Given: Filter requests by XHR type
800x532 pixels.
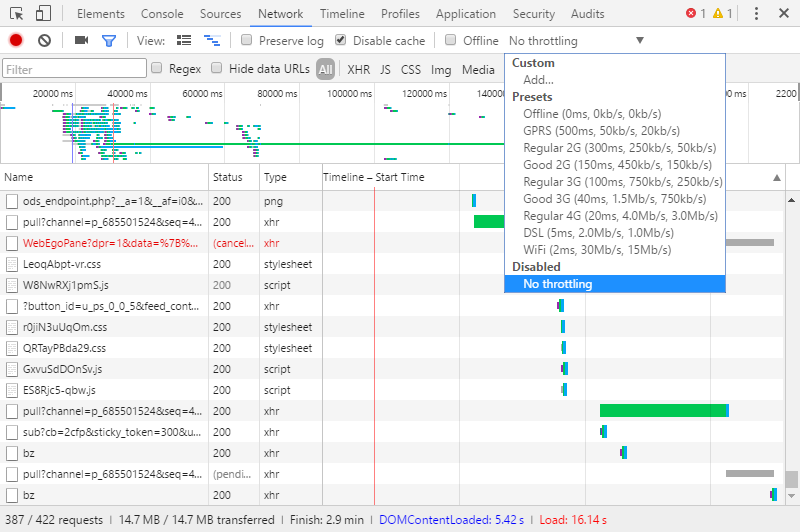Looking at the screenshot, I should pos(358,70).
